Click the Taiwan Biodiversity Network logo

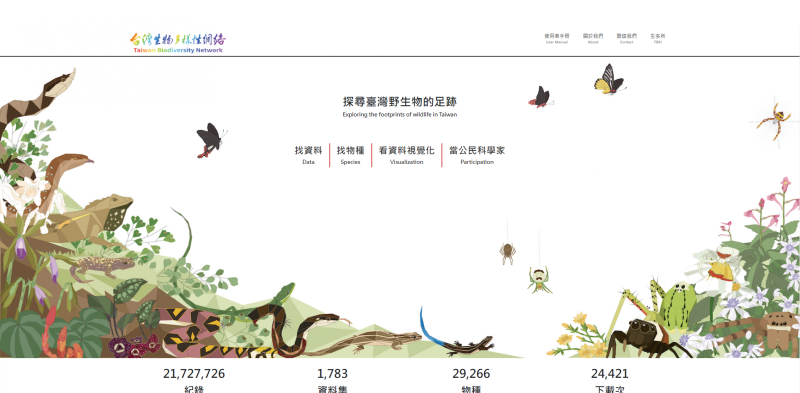point(178,43)
